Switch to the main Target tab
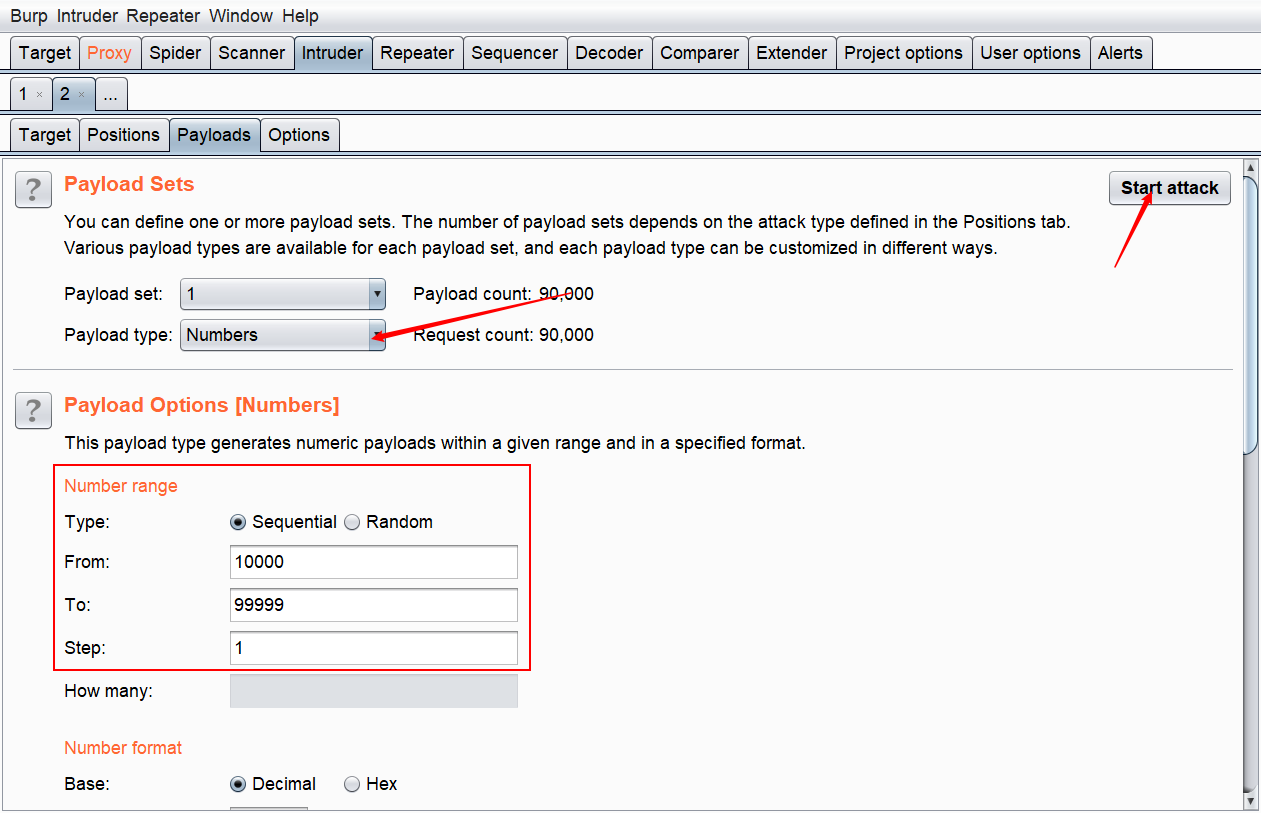Viewport: 1261px width, 813px height. click(x=45, y=53)
